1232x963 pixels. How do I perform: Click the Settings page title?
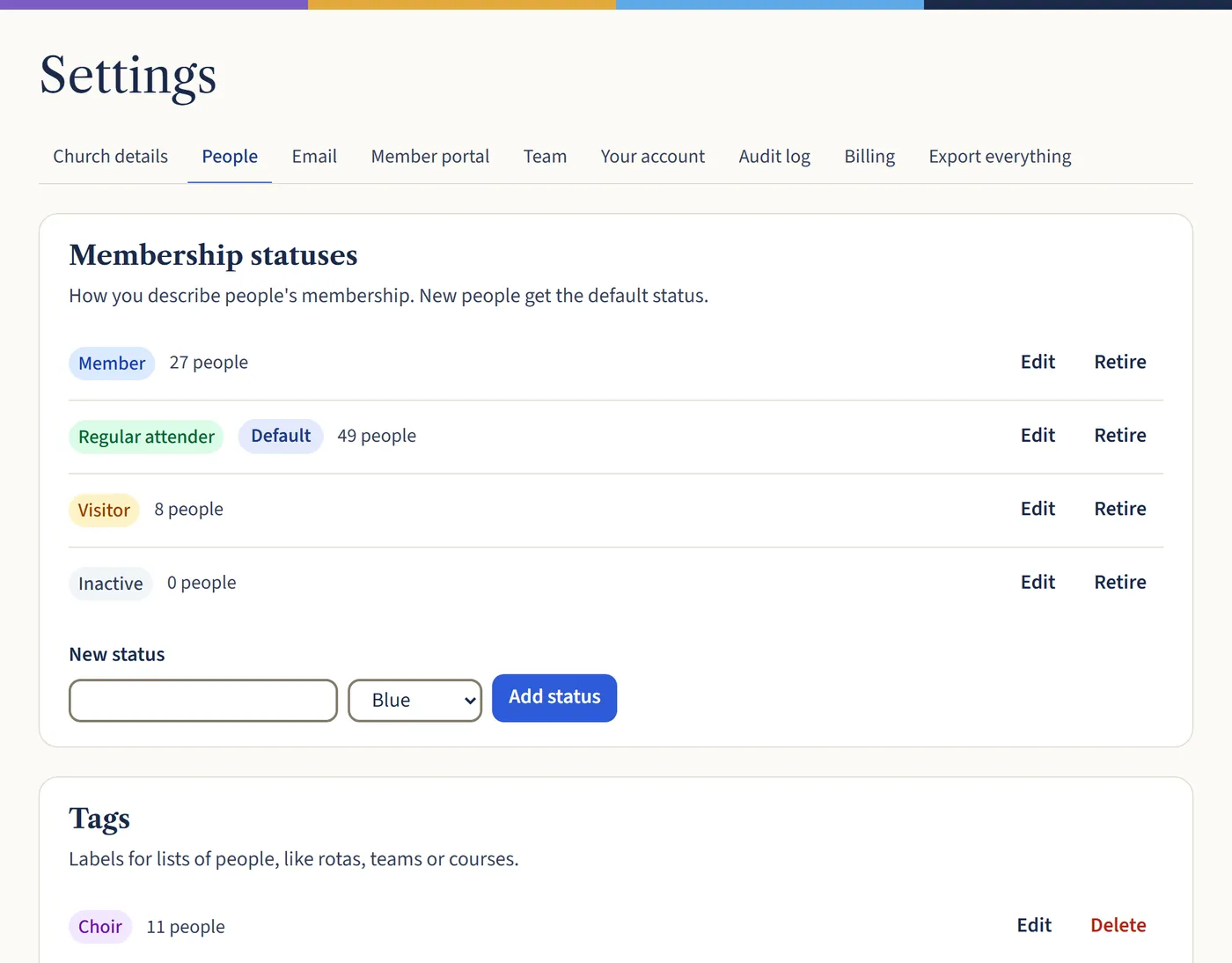[128, 77]
